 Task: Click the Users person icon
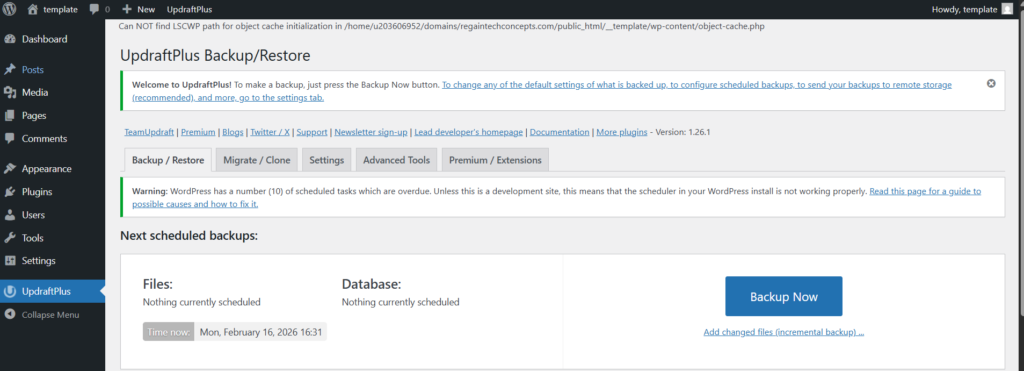[10, 215]
